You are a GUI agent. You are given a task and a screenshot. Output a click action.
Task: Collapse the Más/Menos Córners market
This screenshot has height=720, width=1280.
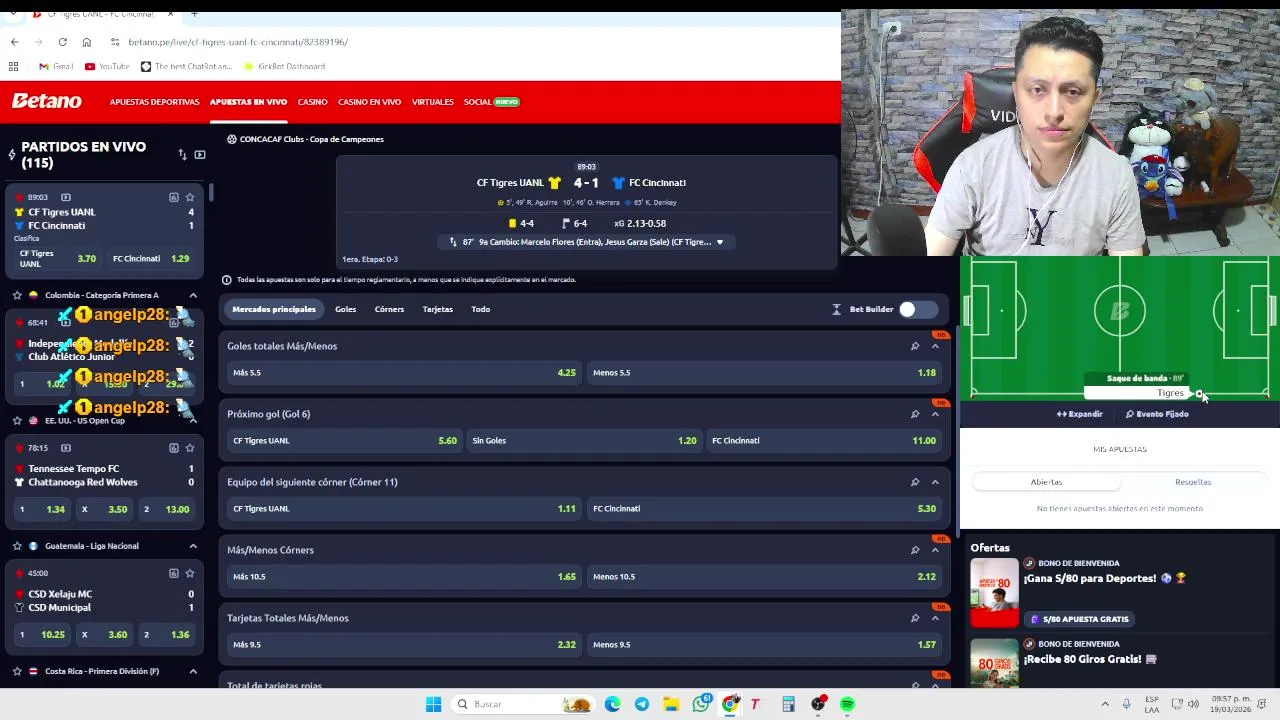[x=935, y=550]
